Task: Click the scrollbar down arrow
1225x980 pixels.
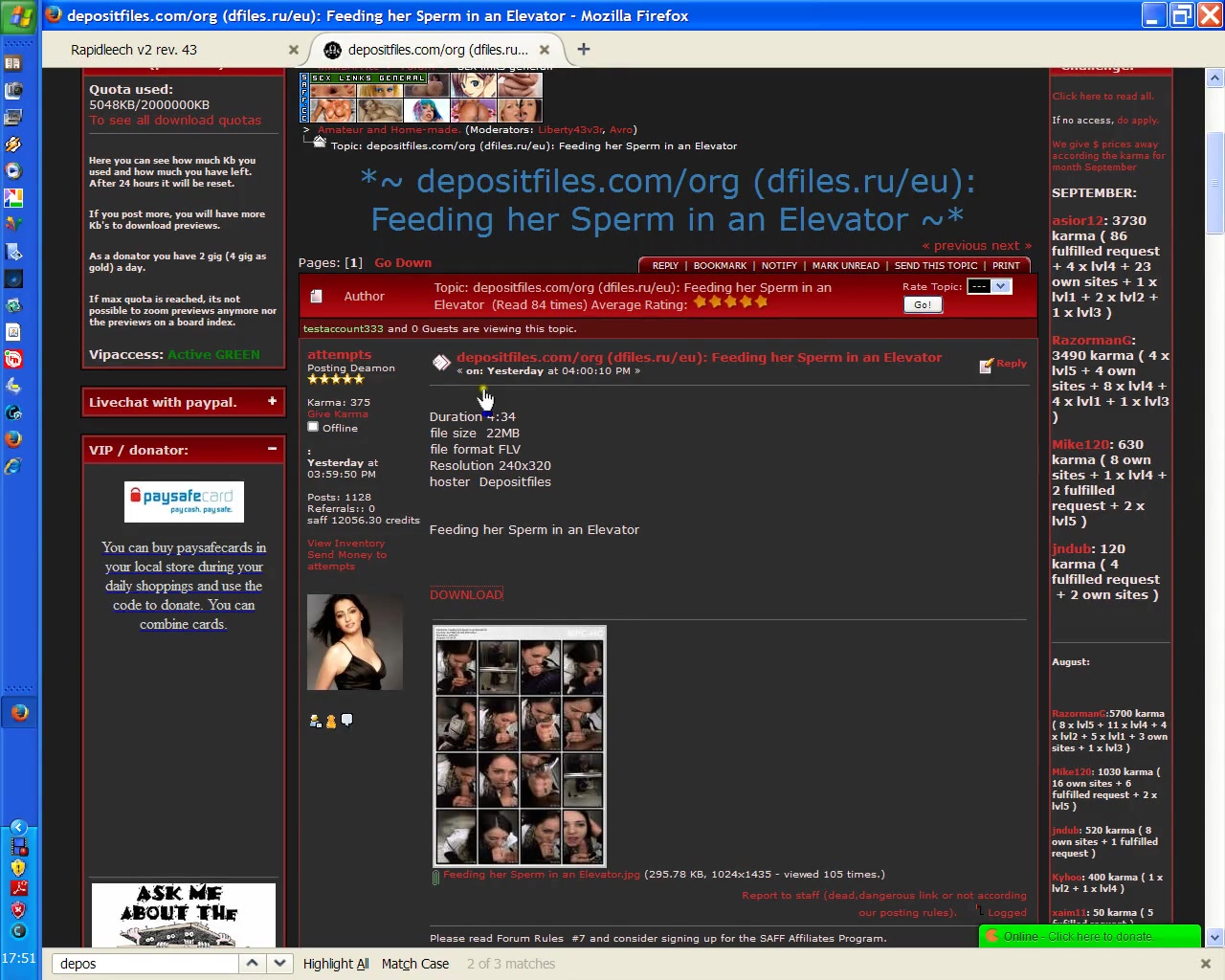Action: (x=1214, y=938)
